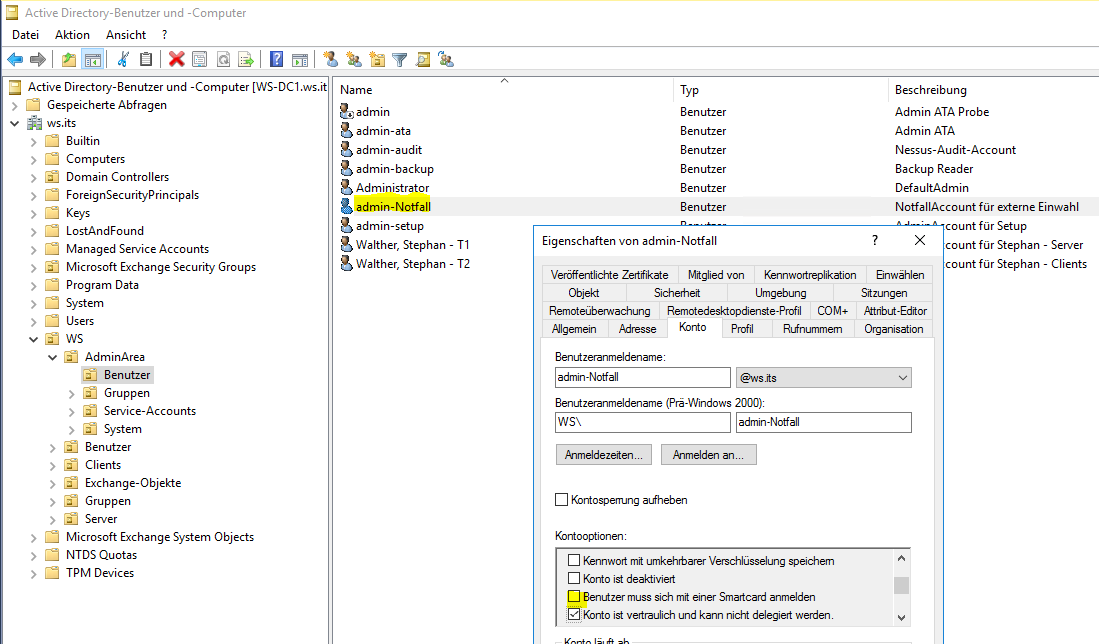Toggle Benutzer muss sich mit Smartcard anmelden
This screenshot has height=644, width=1099.
coord(574,597)
